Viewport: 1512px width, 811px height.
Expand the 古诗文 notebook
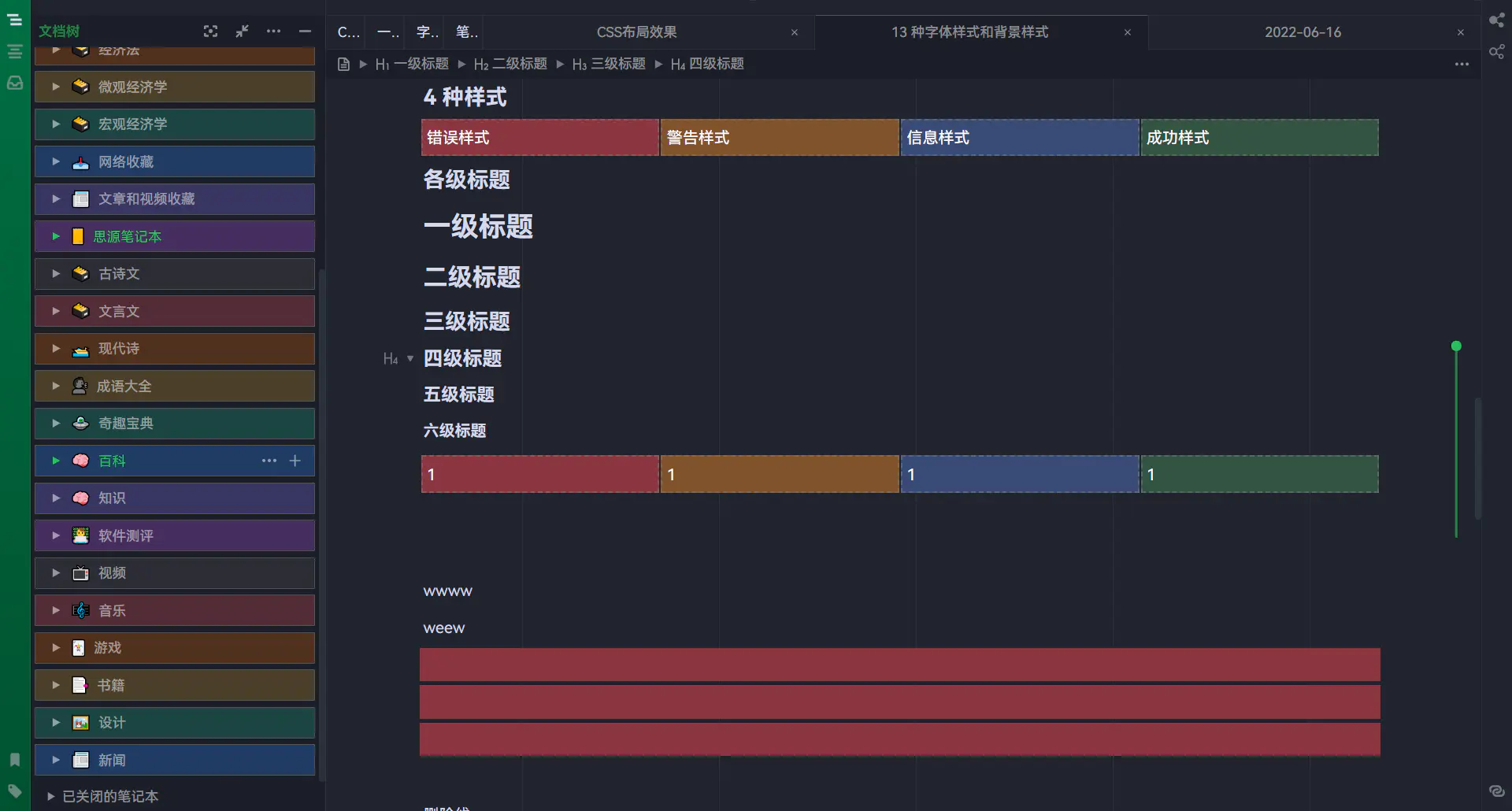(56, 273)
